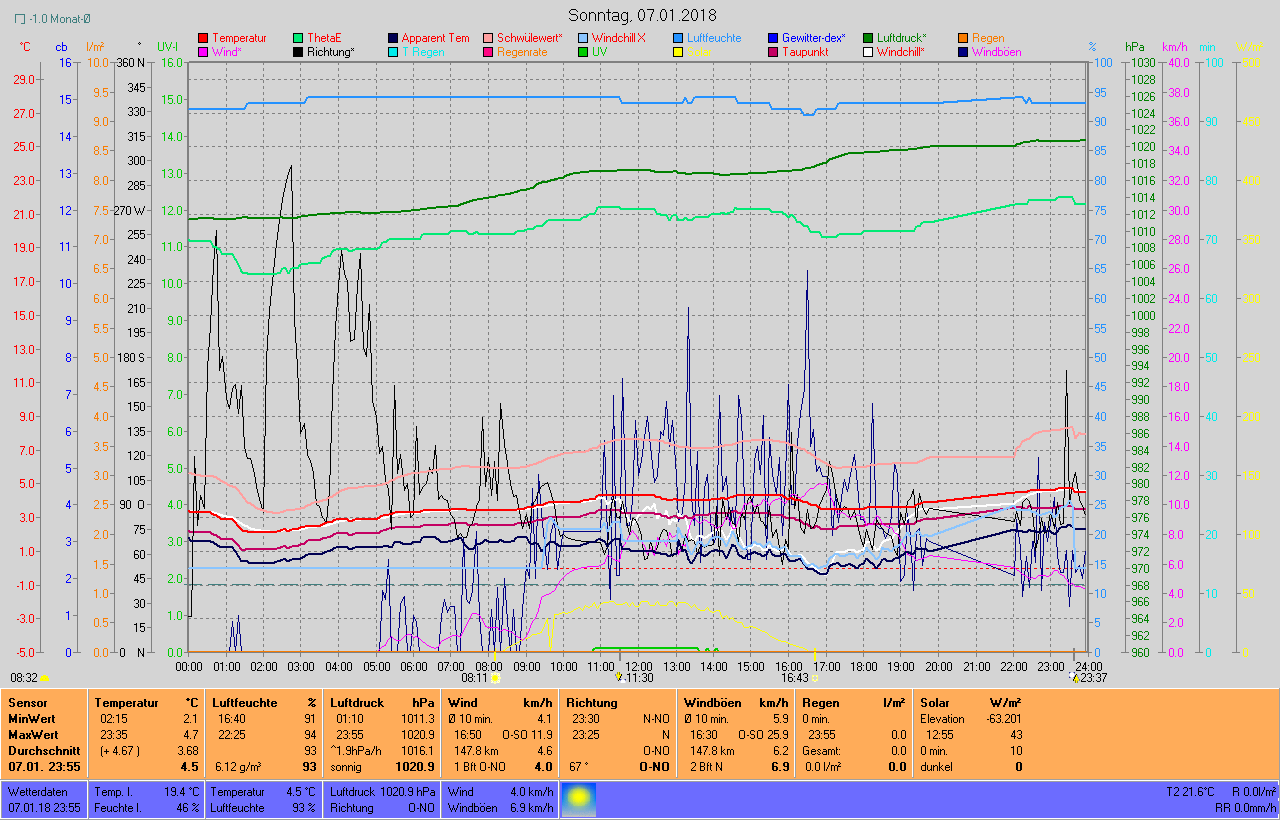This screenshot has width=1280, height=820.
Task: Click the moon icon beside 23:37
Action: (x=1076, y=677)
